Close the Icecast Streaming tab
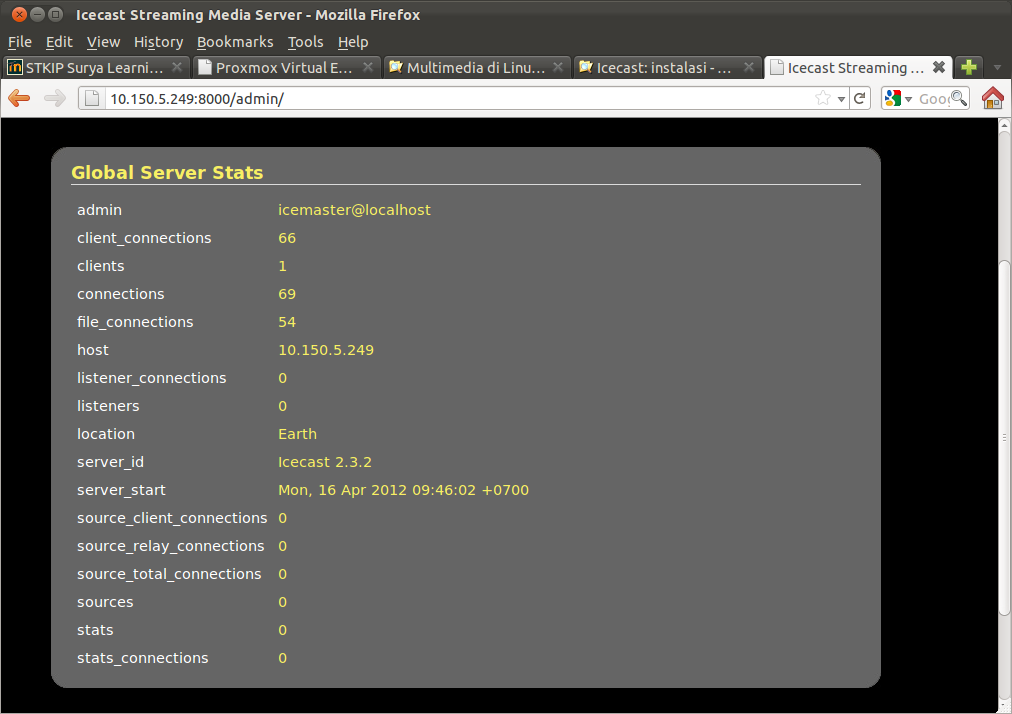 coord(938,68)
